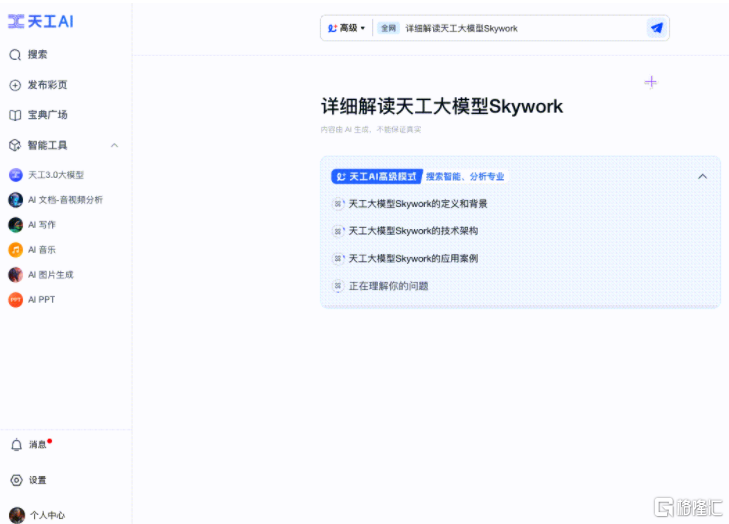The height and width of the screenshot is (524, 729).
Task: Open 发布彩页 from the sidebar
Action: point(47,85)
